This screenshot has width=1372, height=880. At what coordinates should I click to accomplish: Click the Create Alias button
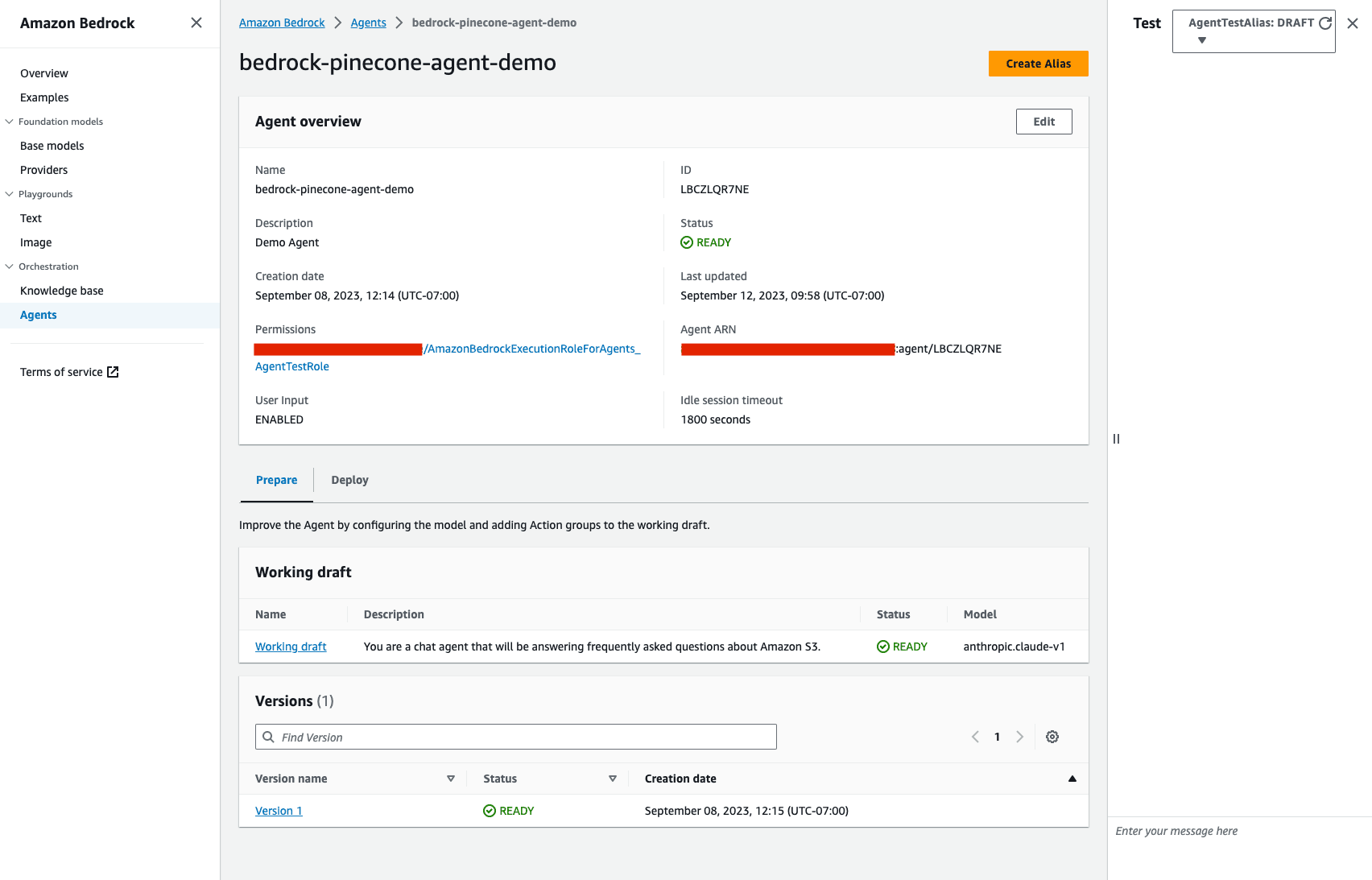pos(1039,64)
